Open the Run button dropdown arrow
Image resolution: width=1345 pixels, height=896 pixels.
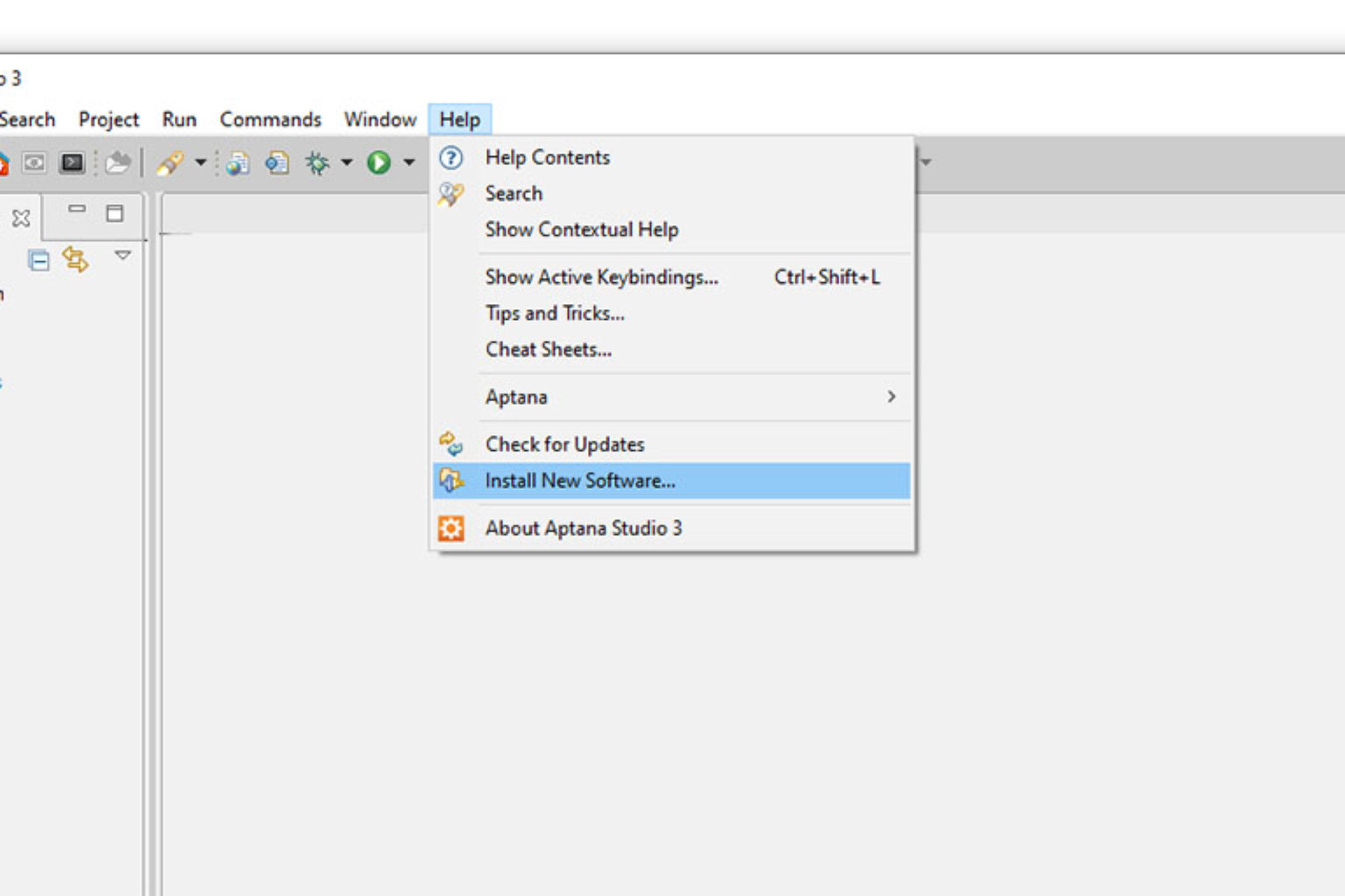pyautogui.click(x=409, y=162)
